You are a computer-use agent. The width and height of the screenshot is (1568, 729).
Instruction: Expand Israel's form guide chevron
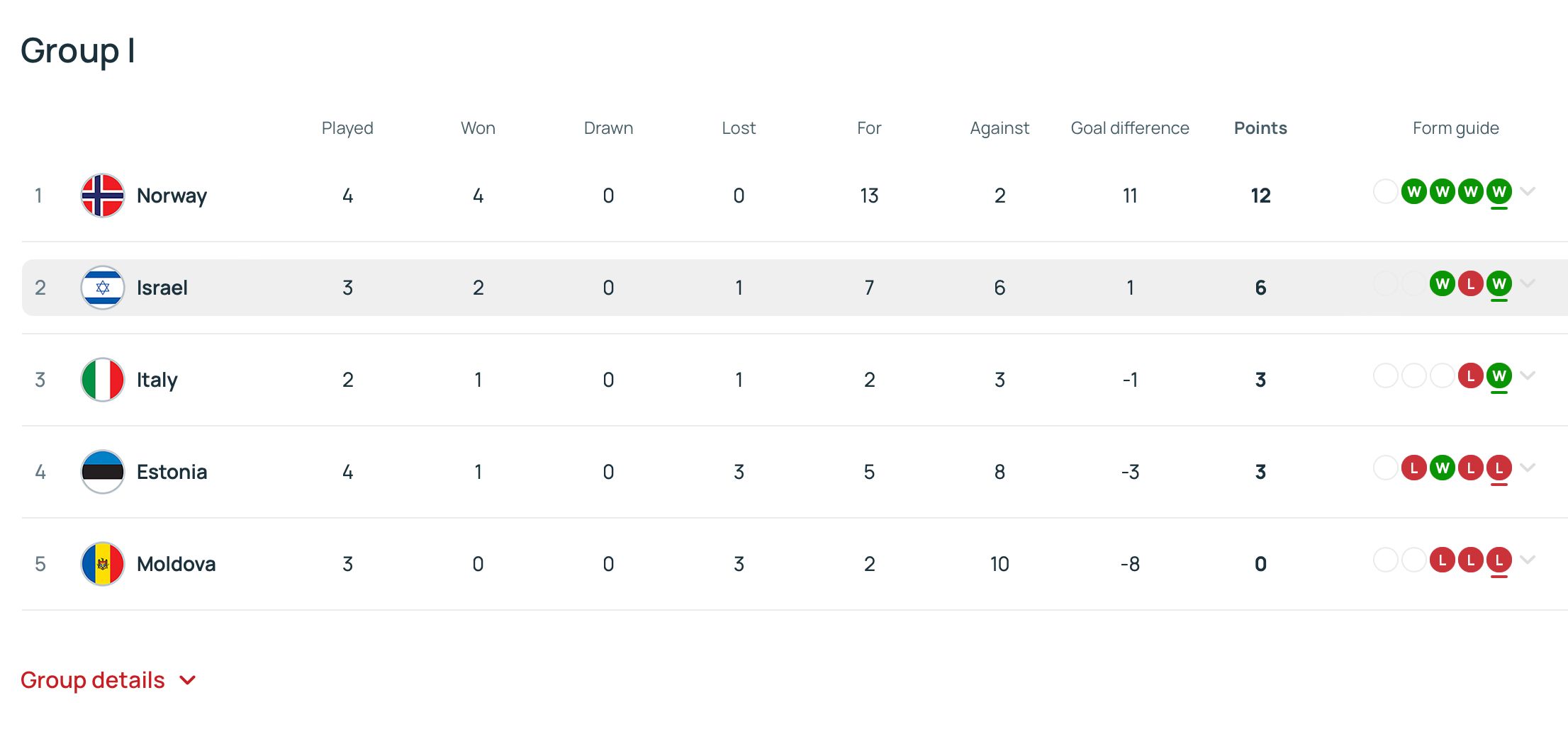coord(1528,283)
